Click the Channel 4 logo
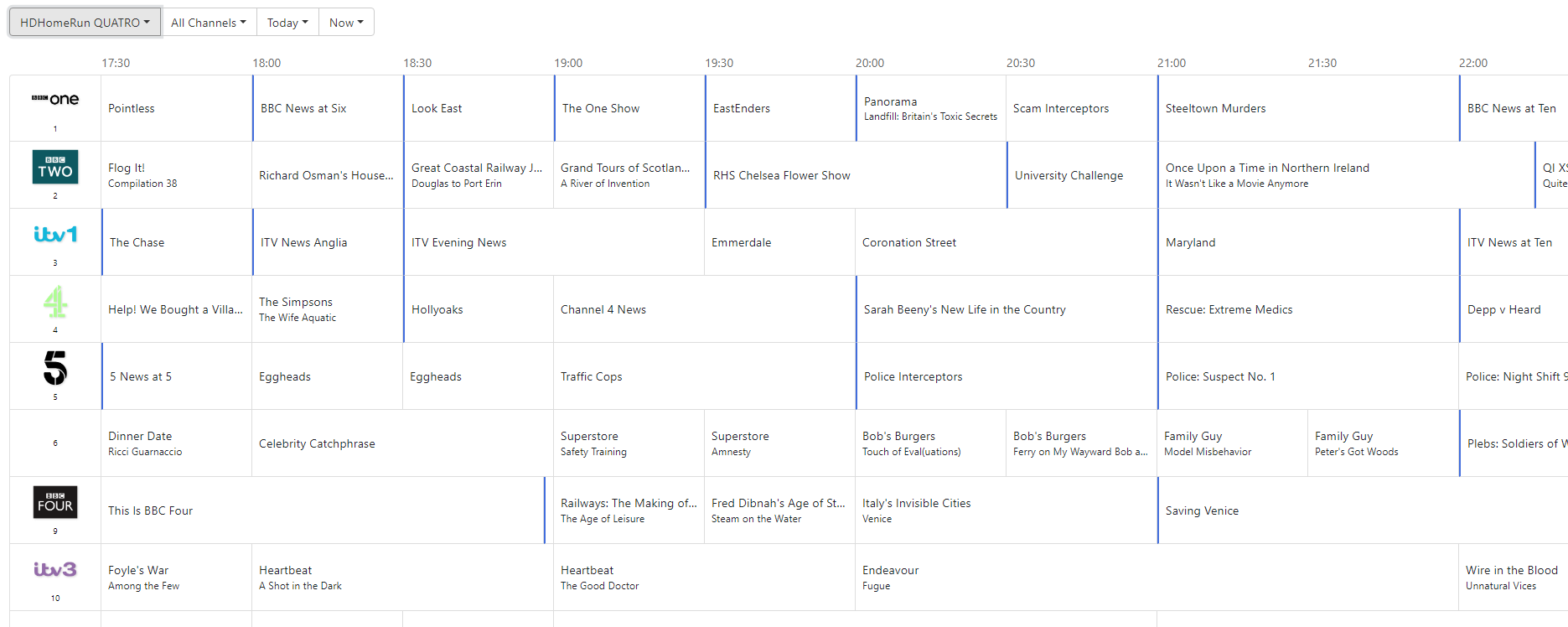 55,302
